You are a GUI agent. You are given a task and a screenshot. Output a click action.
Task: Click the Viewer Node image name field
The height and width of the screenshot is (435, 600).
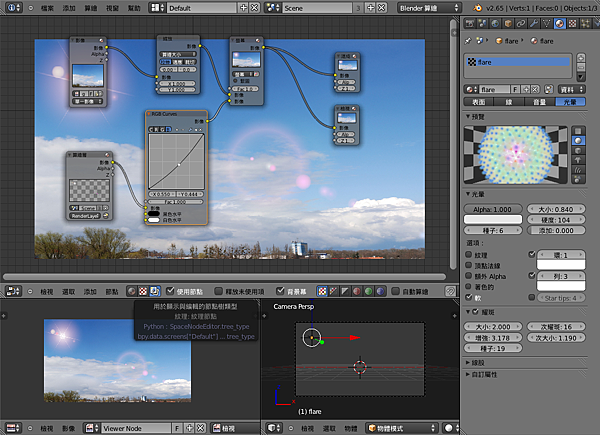tap(136, 428)
